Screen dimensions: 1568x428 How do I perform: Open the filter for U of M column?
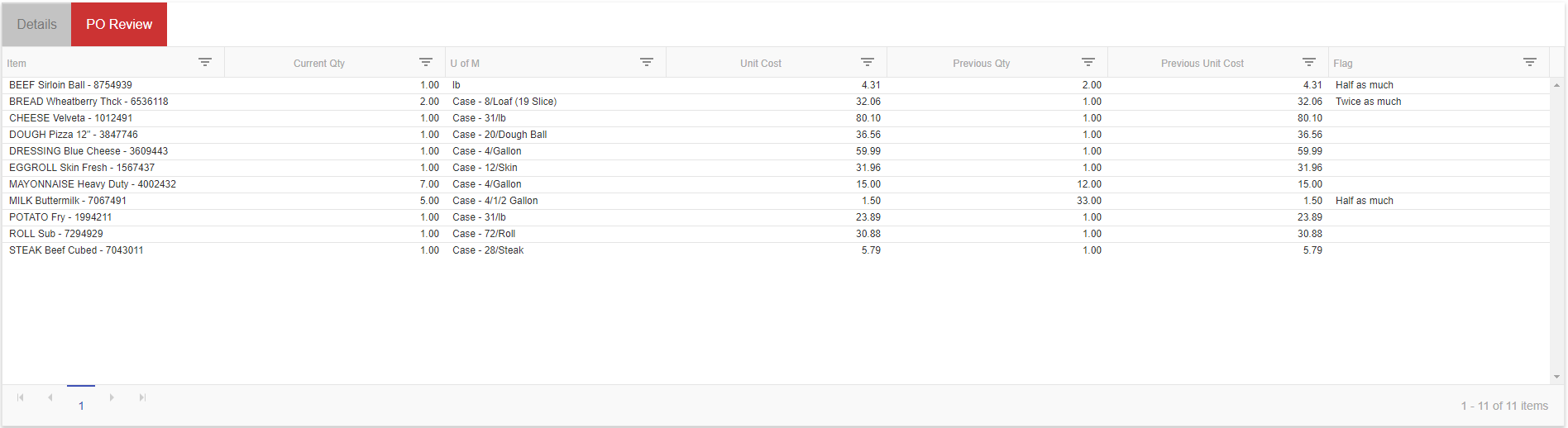coord(647,63)
